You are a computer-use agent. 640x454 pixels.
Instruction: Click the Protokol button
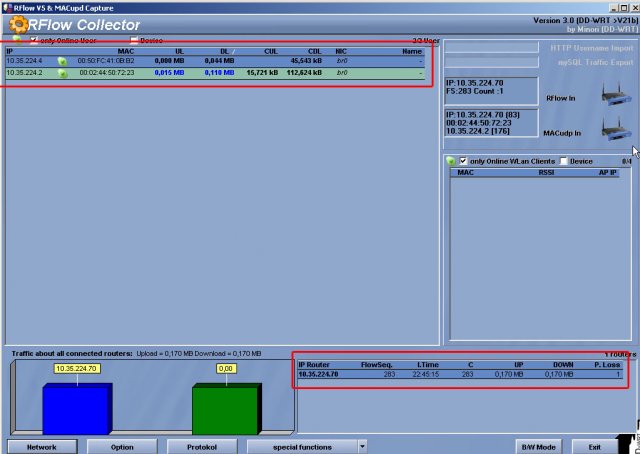click(x=202, y=446)
